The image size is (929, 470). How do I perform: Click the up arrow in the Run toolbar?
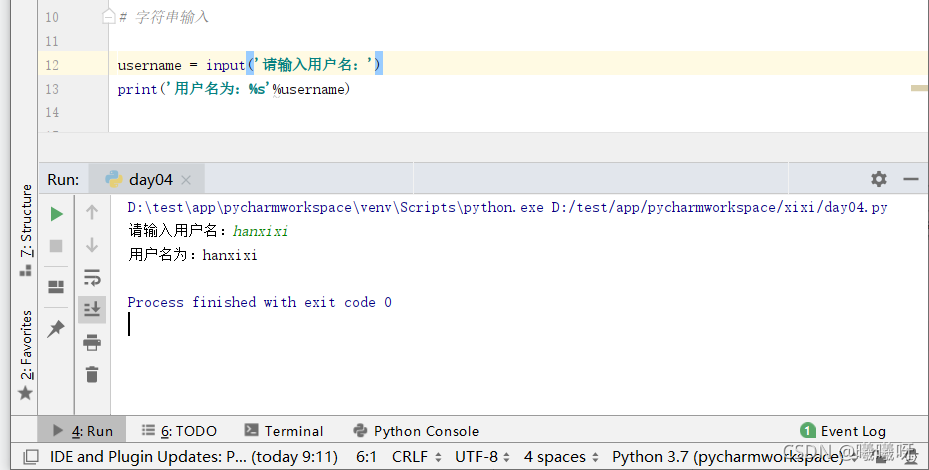click(92, 212)
